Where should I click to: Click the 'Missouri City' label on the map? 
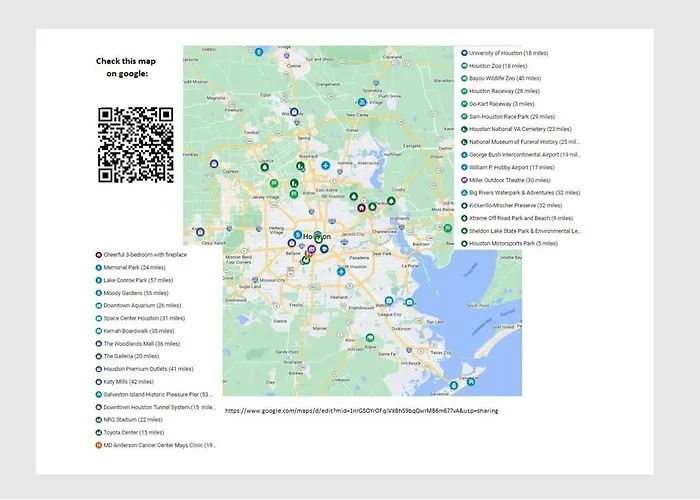click(272, 280)
